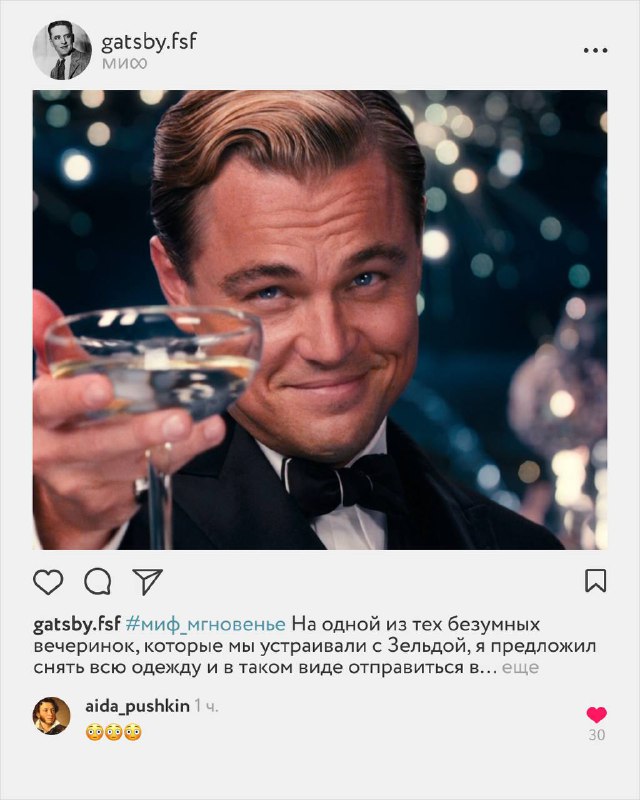Click the caption text about Зельдой parties

pos(314,646)
